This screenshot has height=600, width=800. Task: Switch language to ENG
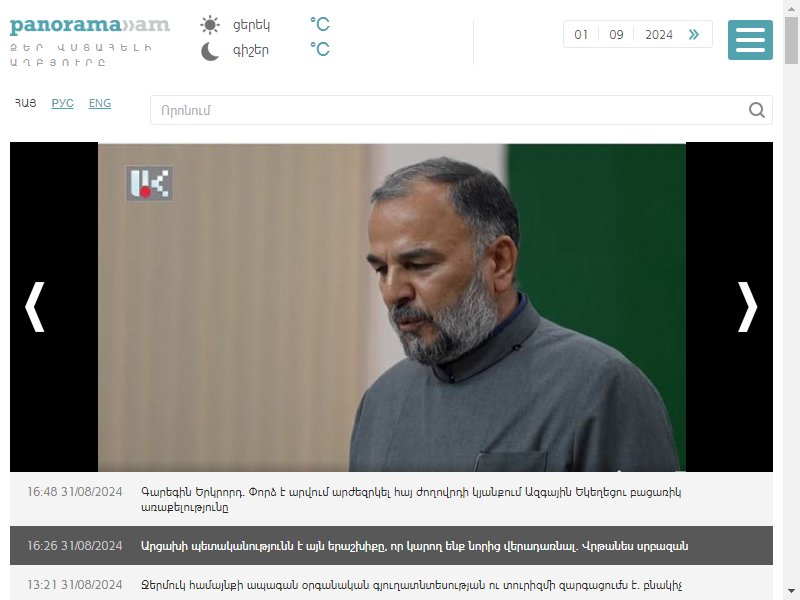pos(99,103)
